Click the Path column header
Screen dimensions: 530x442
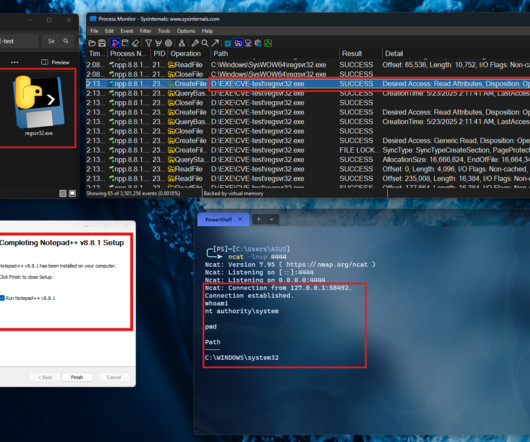274,53
